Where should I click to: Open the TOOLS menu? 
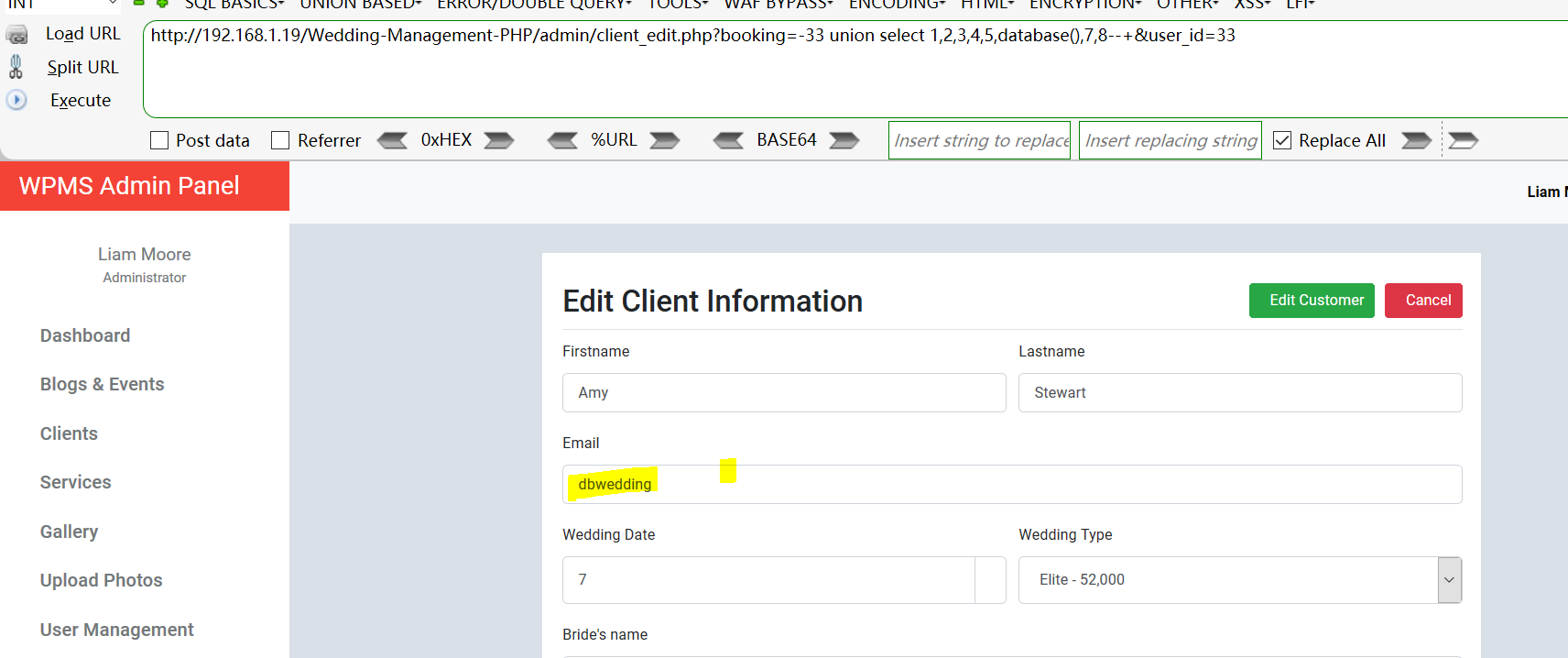click(678, 5)
